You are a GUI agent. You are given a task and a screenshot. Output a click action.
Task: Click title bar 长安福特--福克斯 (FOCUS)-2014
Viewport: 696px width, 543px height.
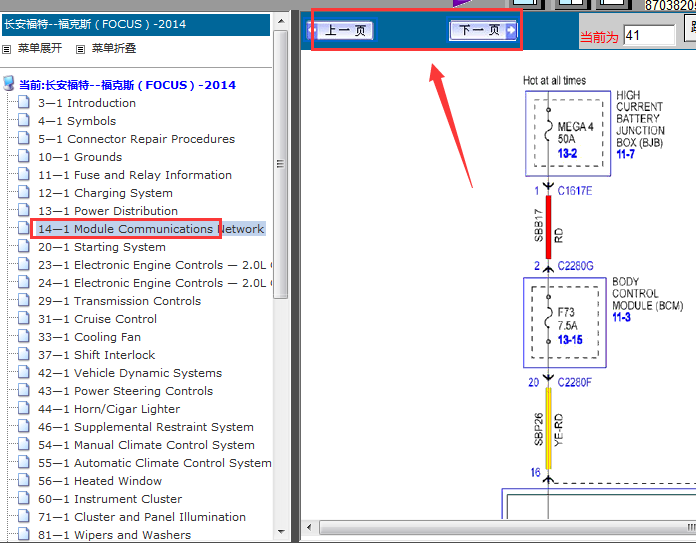click(136, 24)
